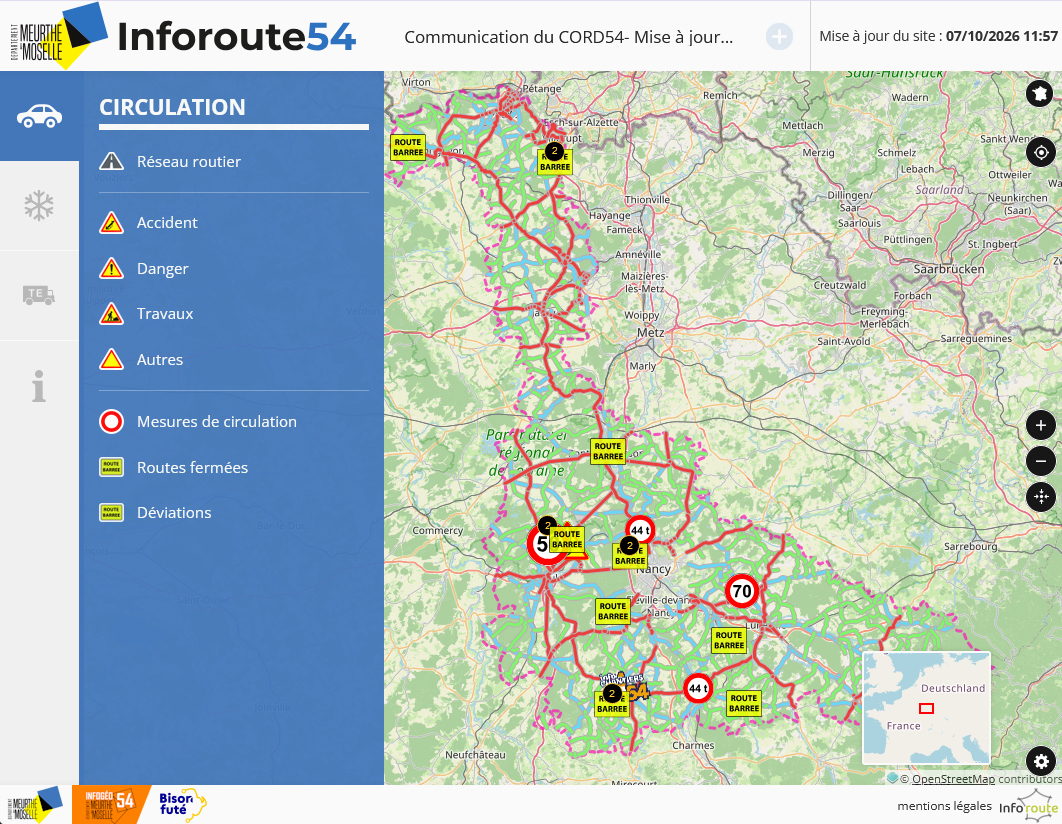Click the overview mini-map thumbnail
Viewport: 1062px width, 824px height.
[927, 708]
